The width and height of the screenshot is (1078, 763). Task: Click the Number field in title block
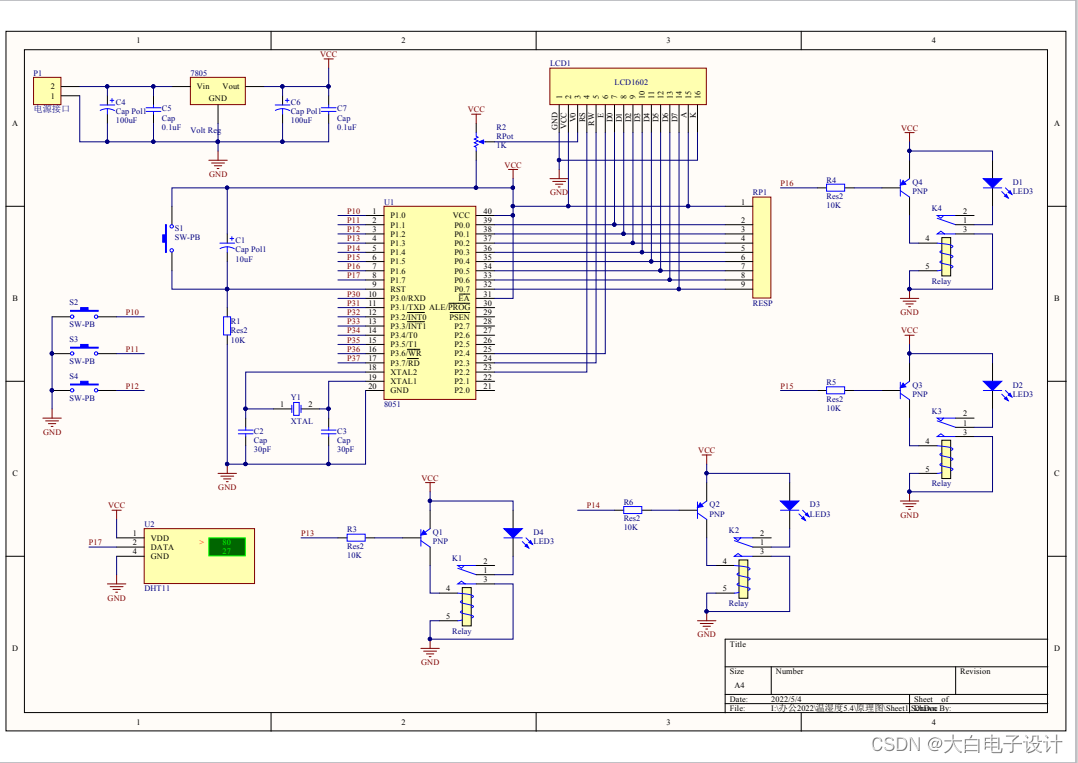coord(864,681)
